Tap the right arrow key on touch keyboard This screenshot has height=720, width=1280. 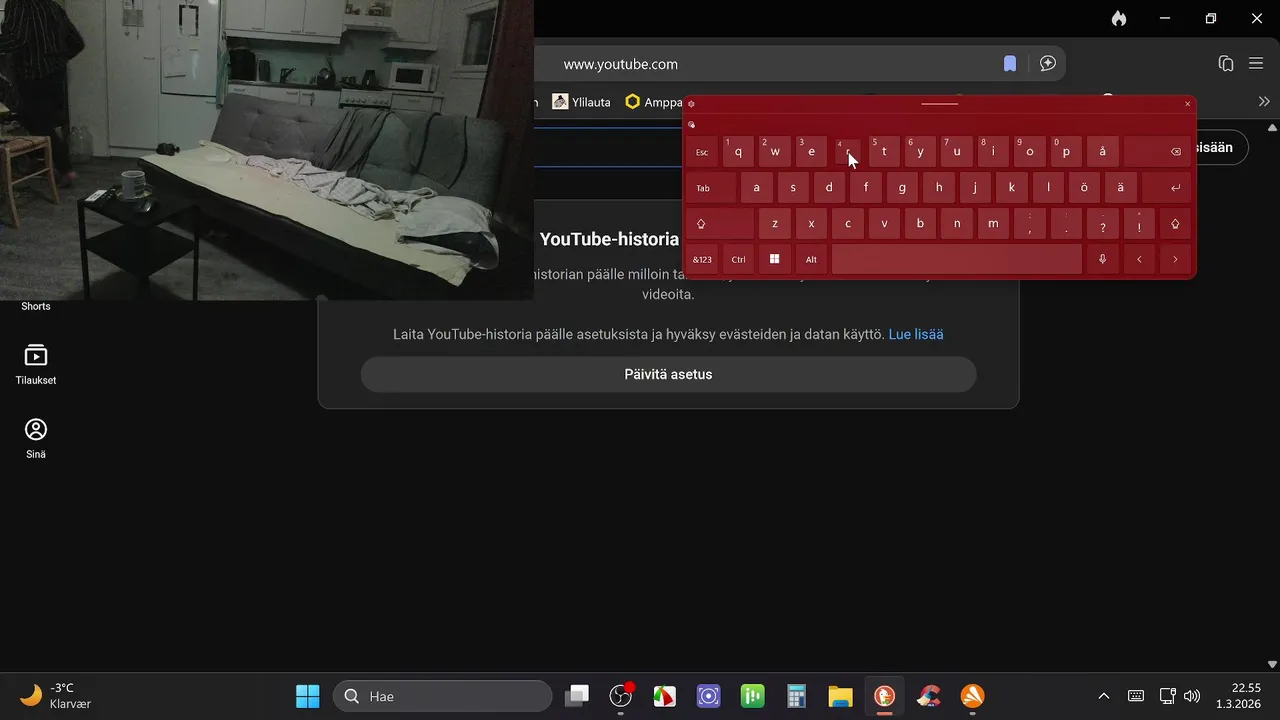(x=1176, y=259)
